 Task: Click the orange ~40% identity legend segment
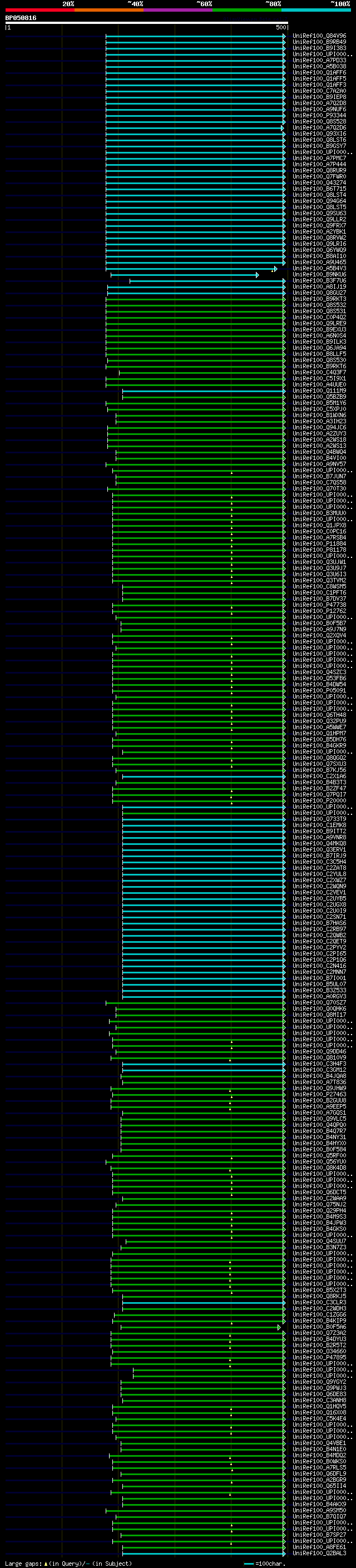pos(109,10)
